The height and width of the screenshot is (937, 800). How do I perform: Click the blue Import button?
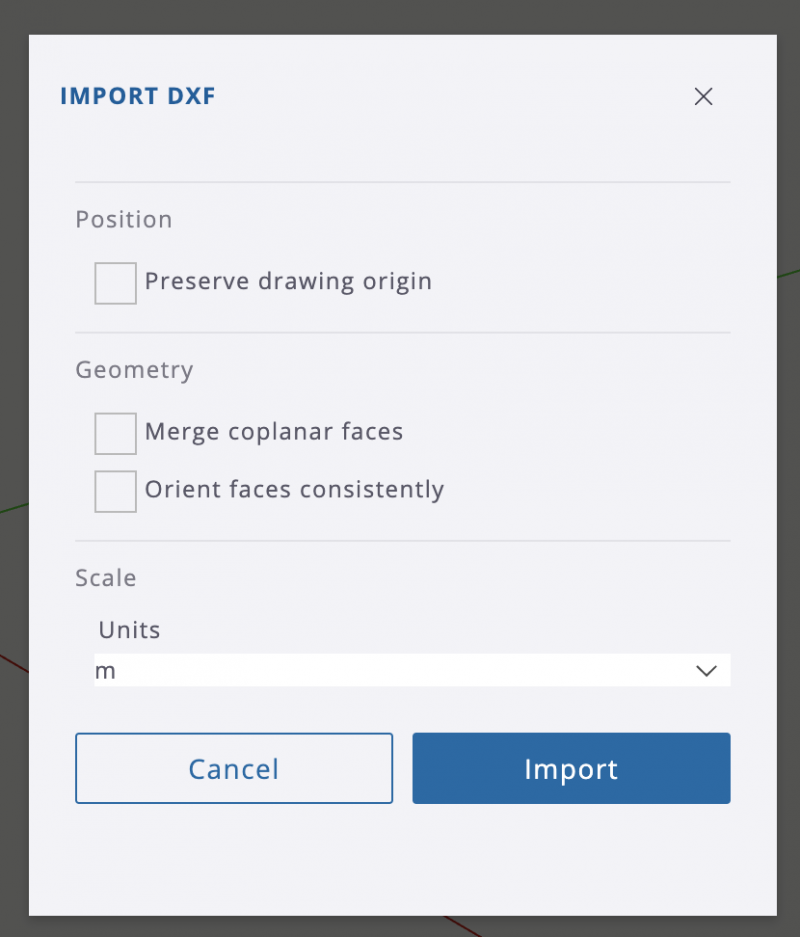click(x=571, y=768)
